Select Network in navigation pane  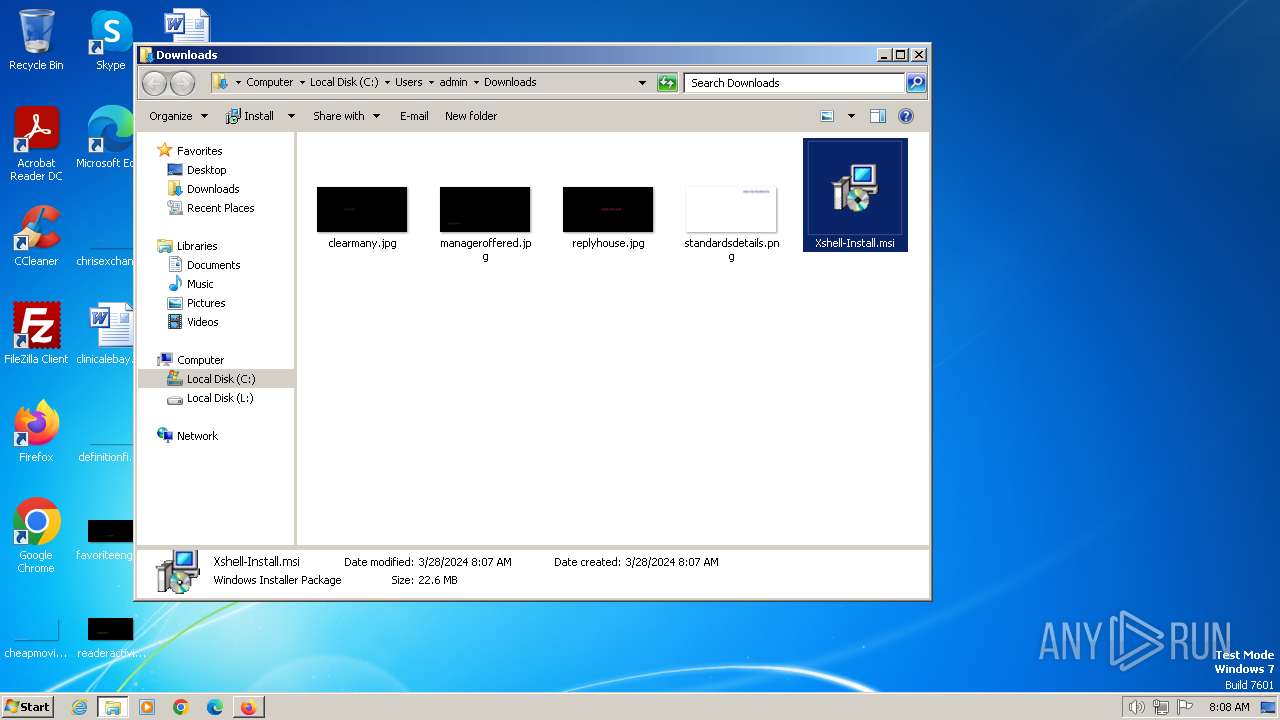coord(197,436)
